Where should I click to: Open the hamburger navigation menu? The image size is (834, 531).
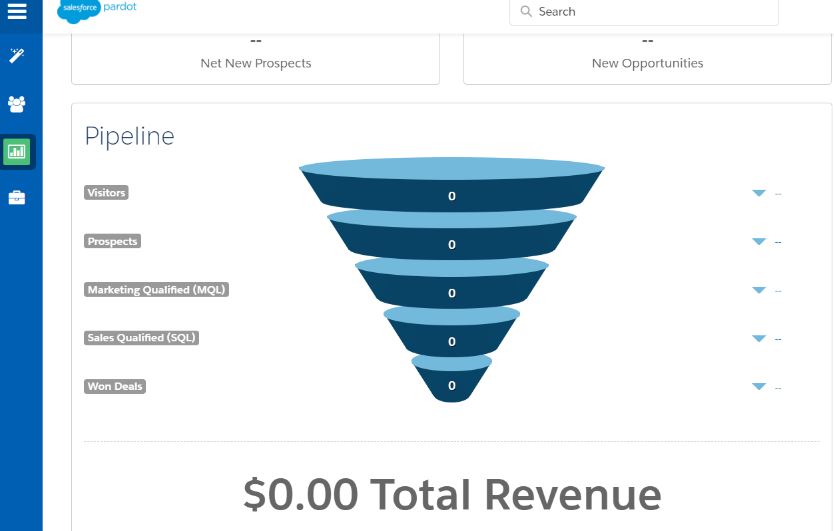(17, 11)
